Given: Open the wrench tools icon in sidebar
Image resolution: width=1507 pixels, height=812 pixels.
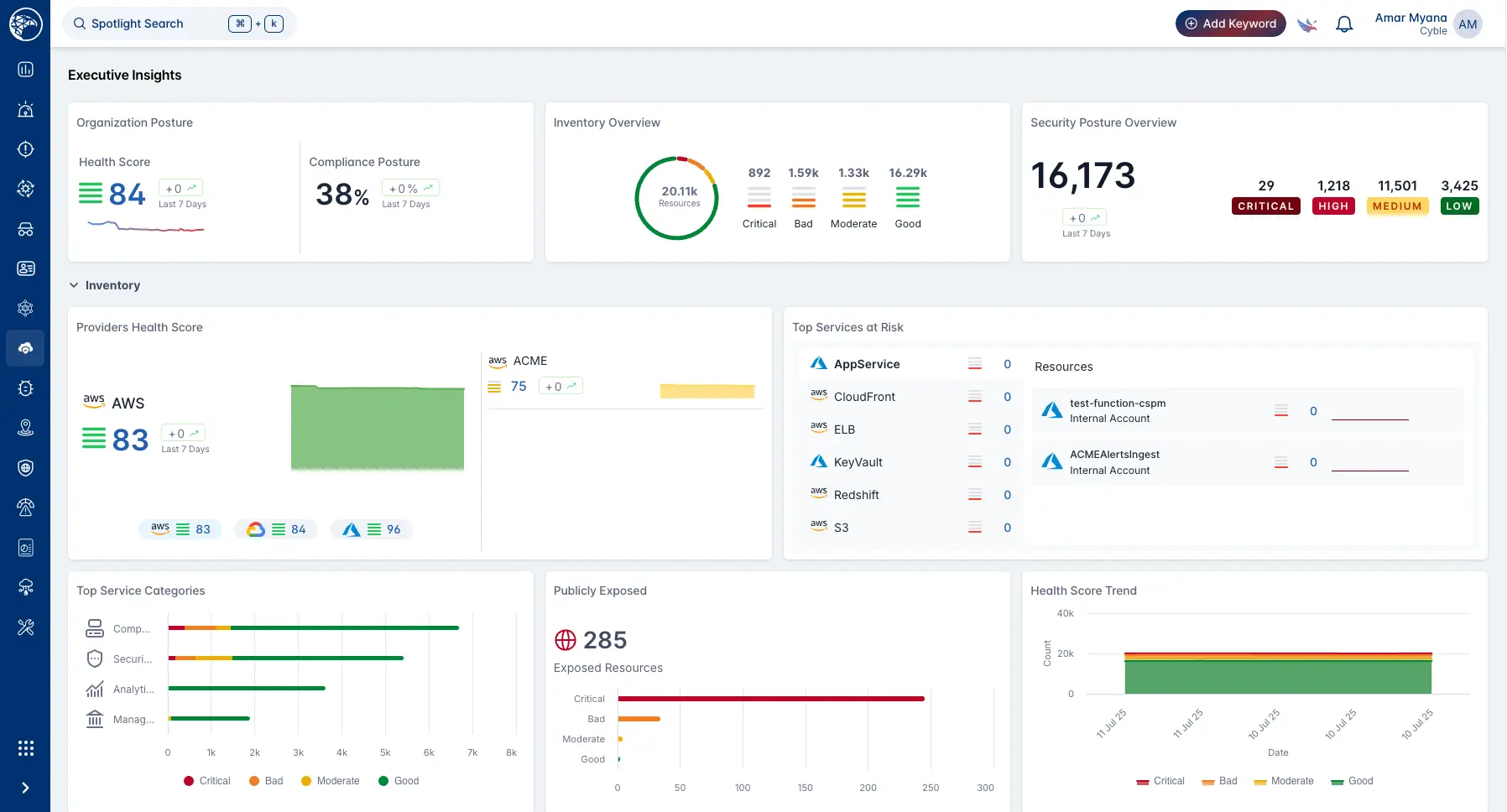Looking at the screenshot, I should coord(25,627).
